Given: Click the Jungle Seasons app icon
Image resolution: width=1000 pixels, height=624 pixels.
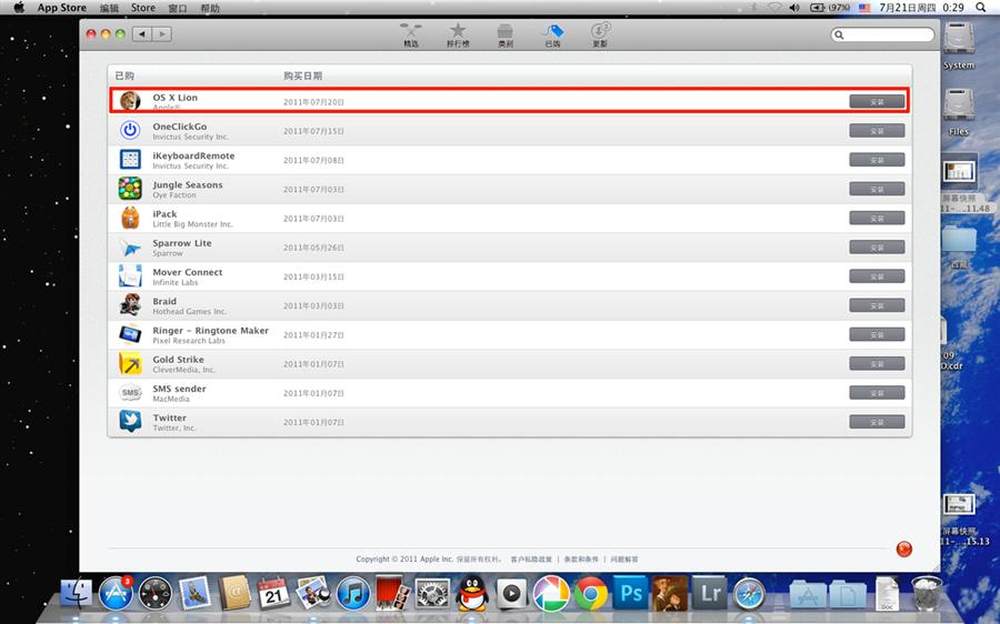Looking at the screenshot, I should pyautogui.click(x=130, y=188).
